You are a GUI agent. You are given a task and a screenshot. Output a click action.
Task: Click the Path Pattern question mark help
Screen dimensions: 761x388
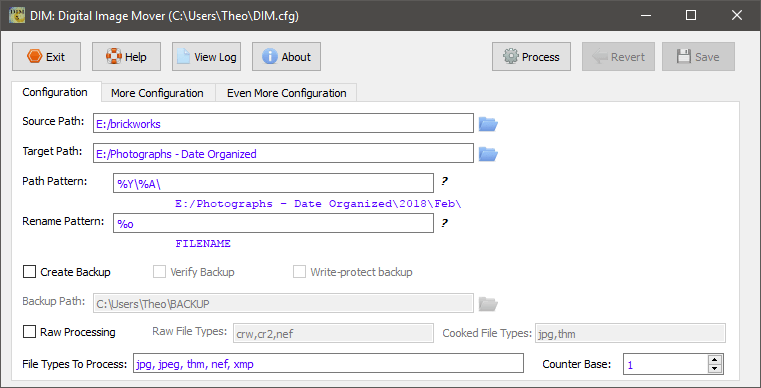pyautogui.click(x=444, y=181)
